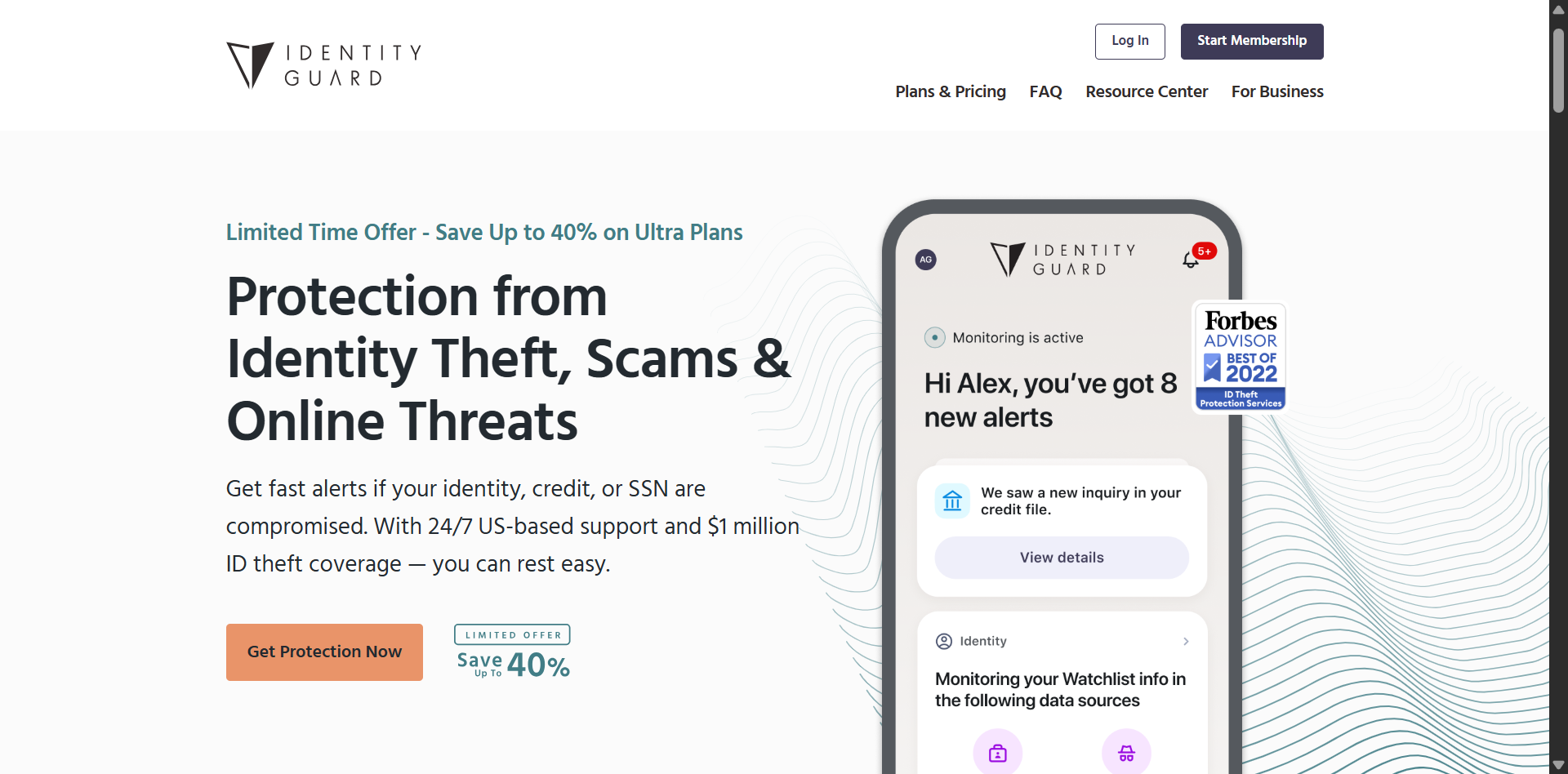Click the notification bell with 5+ badge
Image resolution: width=1568 pixels, height=774 pixels.
click(1192, 257)
